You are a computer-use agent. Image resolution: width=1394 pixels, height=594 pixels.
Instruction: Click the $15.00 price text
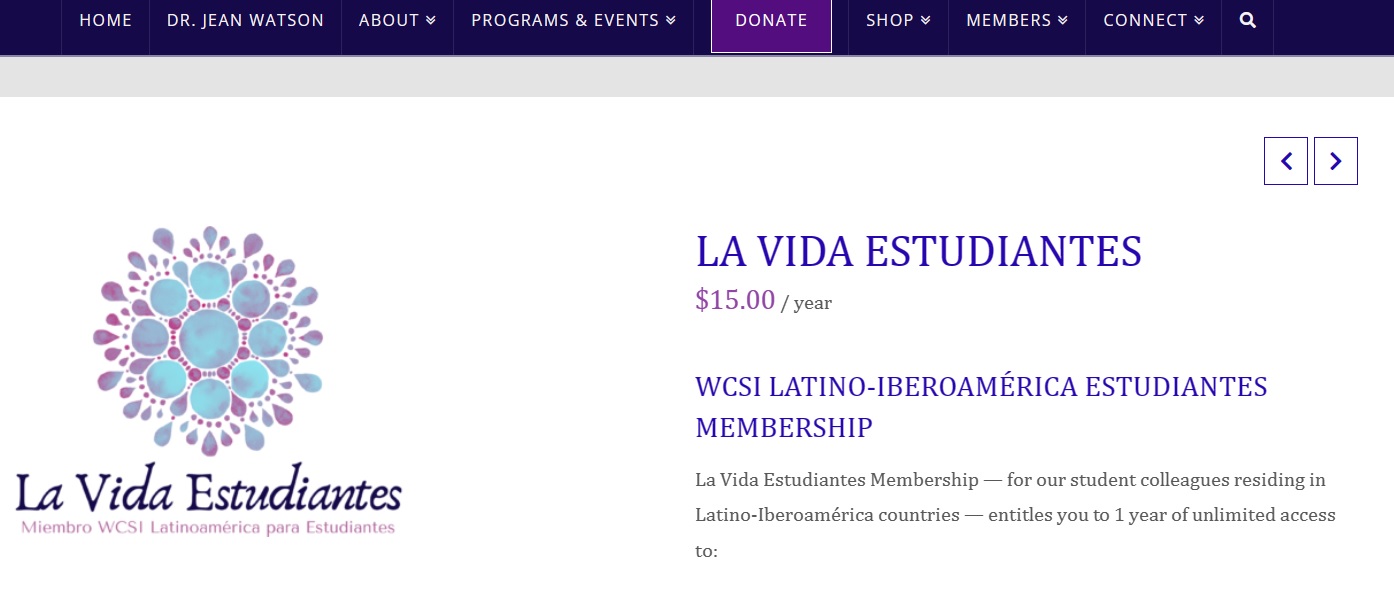tap(735, 299)
